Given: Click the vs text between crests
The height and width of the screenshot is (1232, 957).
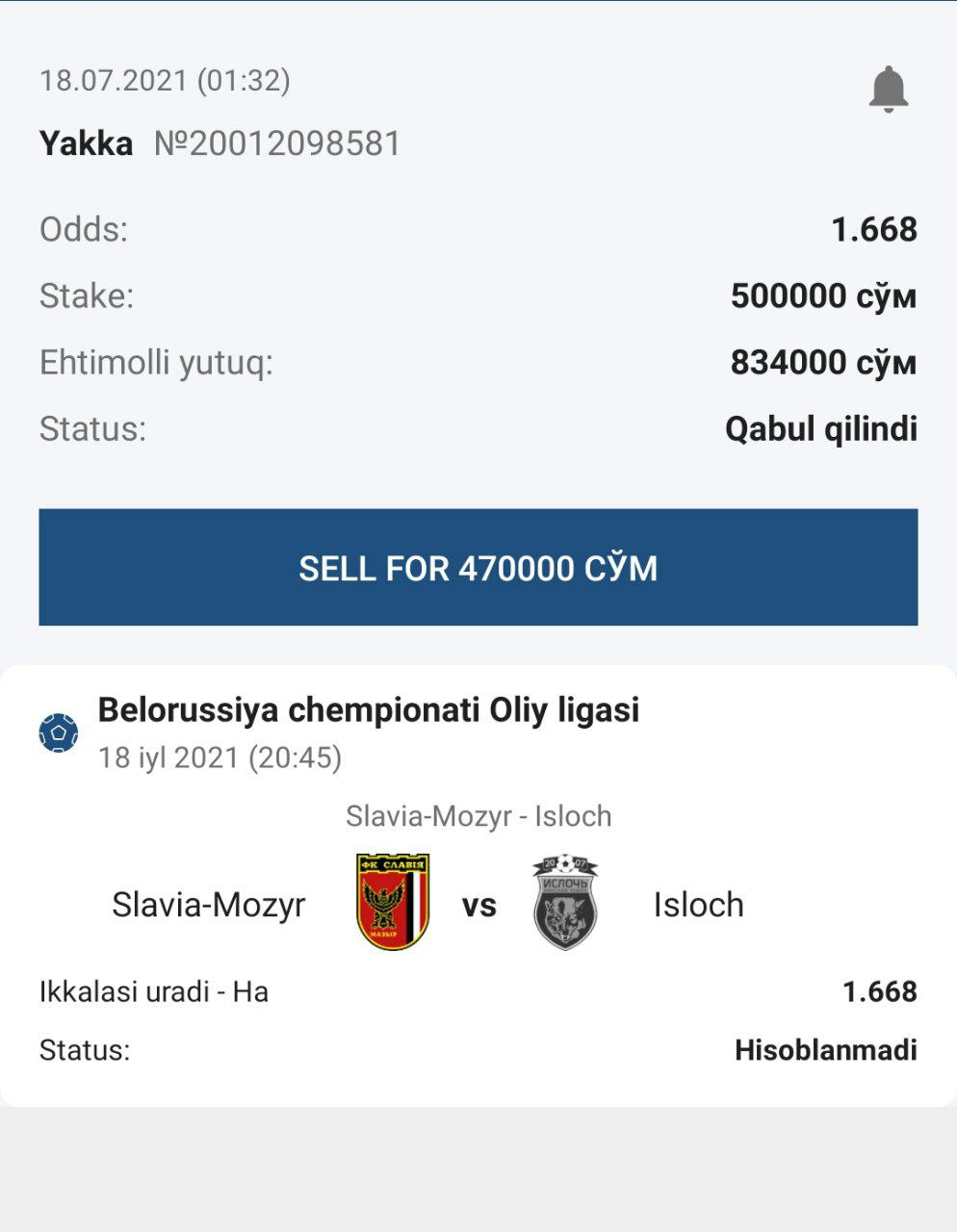Looking at the screenshot, I should [x=478, y=906].
